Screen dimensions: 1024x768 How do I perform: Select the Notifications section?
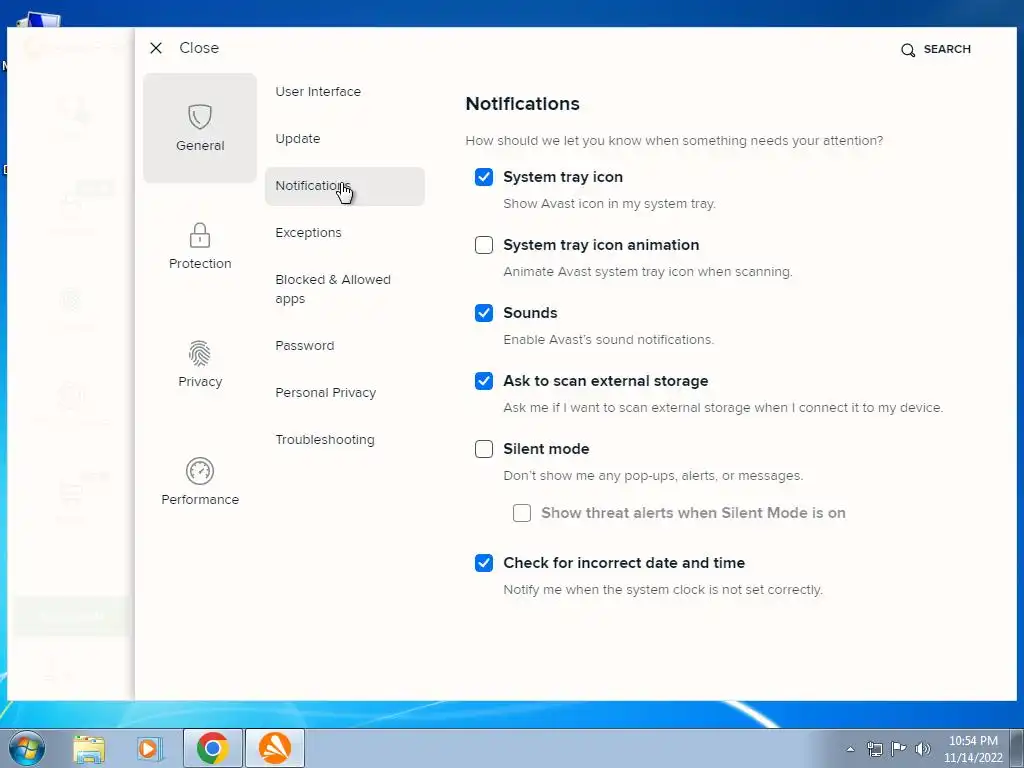pyautogui.click(x=345, y=186)
